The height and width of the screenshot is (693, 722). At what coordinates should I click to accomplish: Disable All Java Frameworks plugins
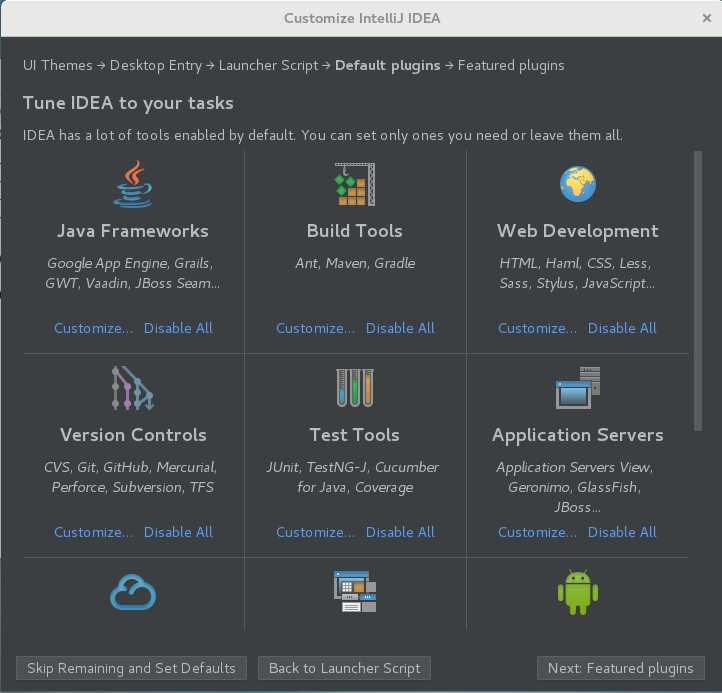(178, 328)
